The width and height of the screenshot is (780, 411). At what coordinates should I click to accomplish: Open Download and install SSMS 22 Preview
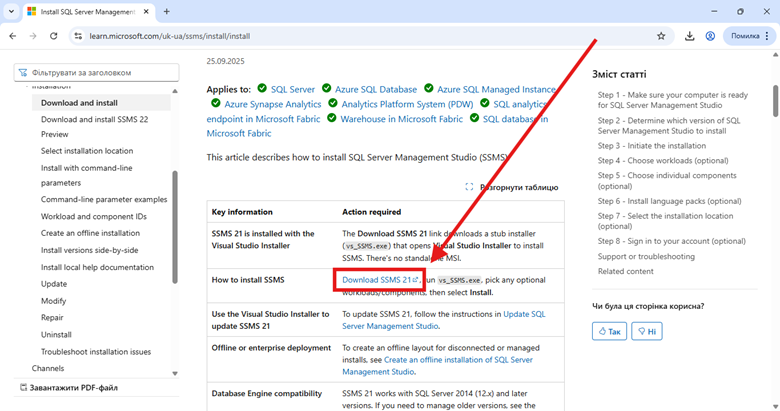pyautogui.click(x=95, y=127)
